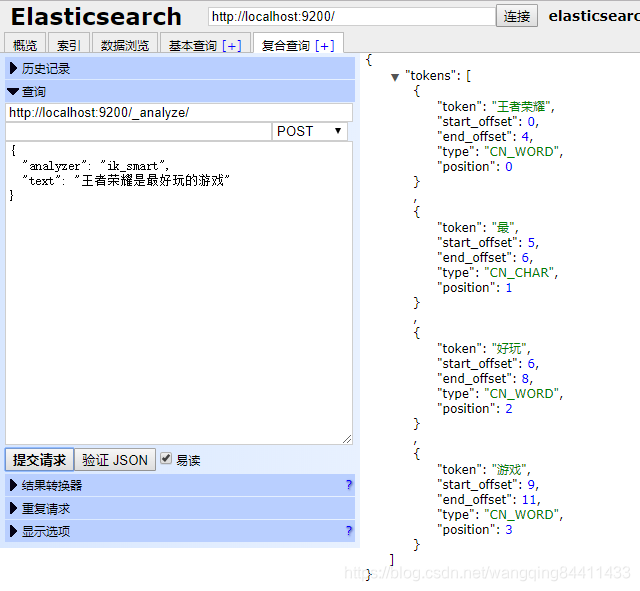Toggle the 易读 pretty checkbox
640x591 pixels.
point(166,458)
